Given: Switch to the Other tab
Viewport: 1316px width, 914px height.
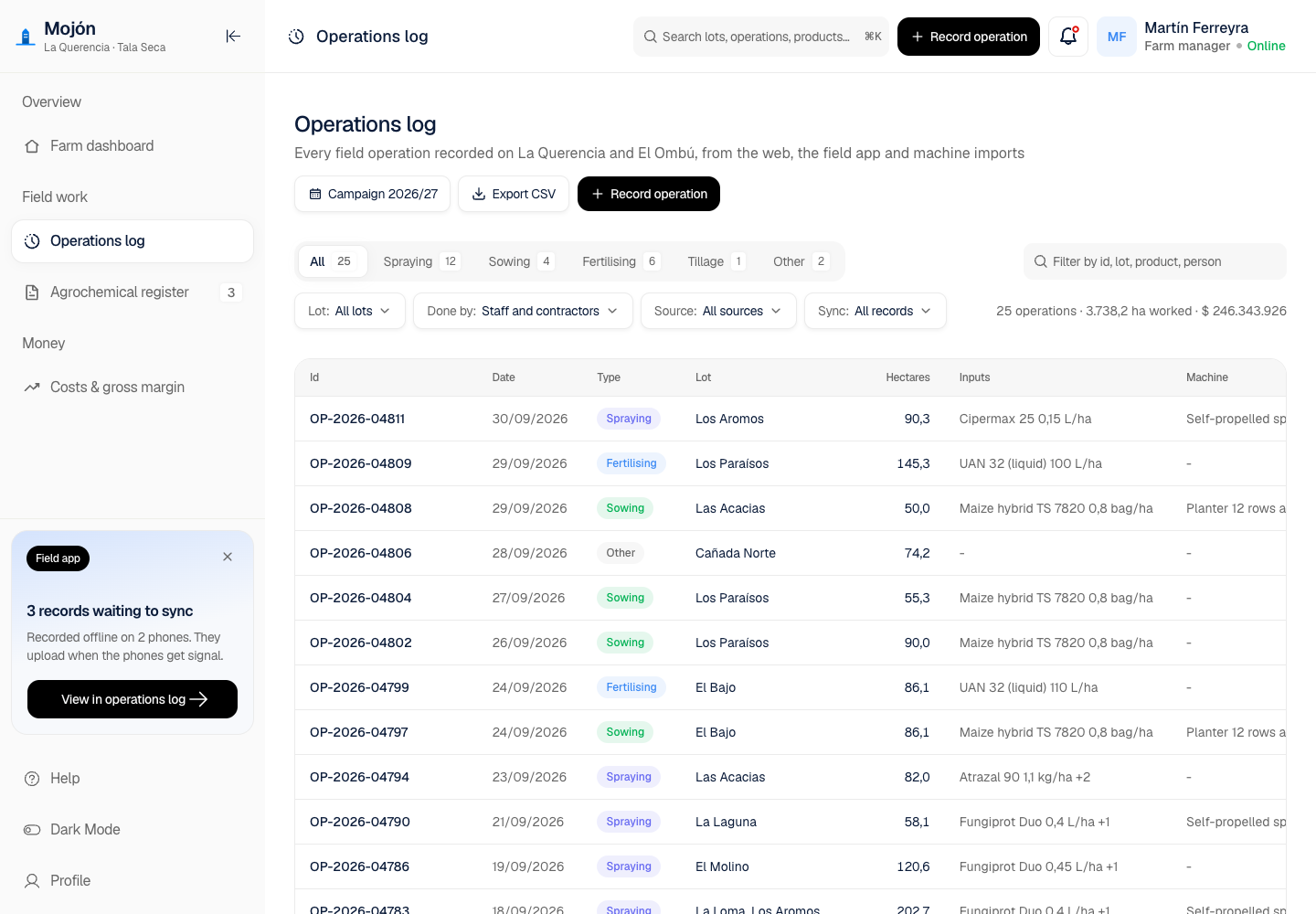Looking at the screenshot, I should [x=801, y=261].
